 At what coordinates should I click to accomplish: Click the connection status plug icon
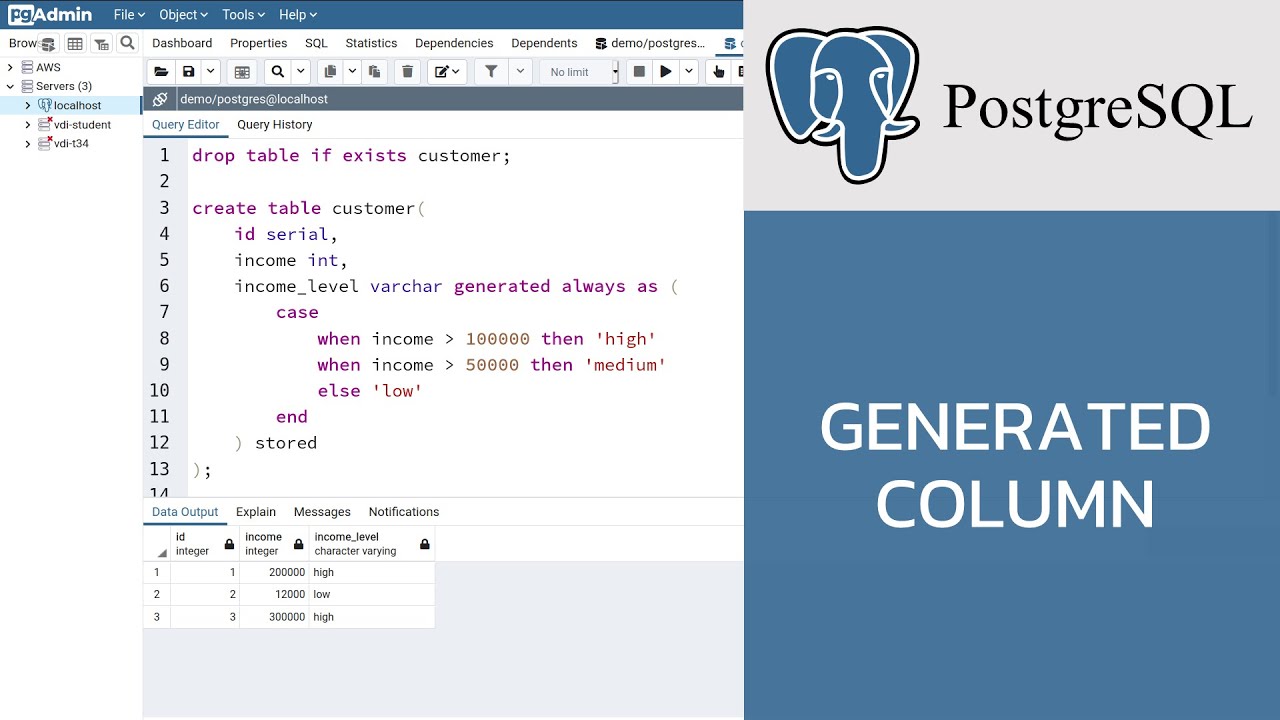[159, 99]
